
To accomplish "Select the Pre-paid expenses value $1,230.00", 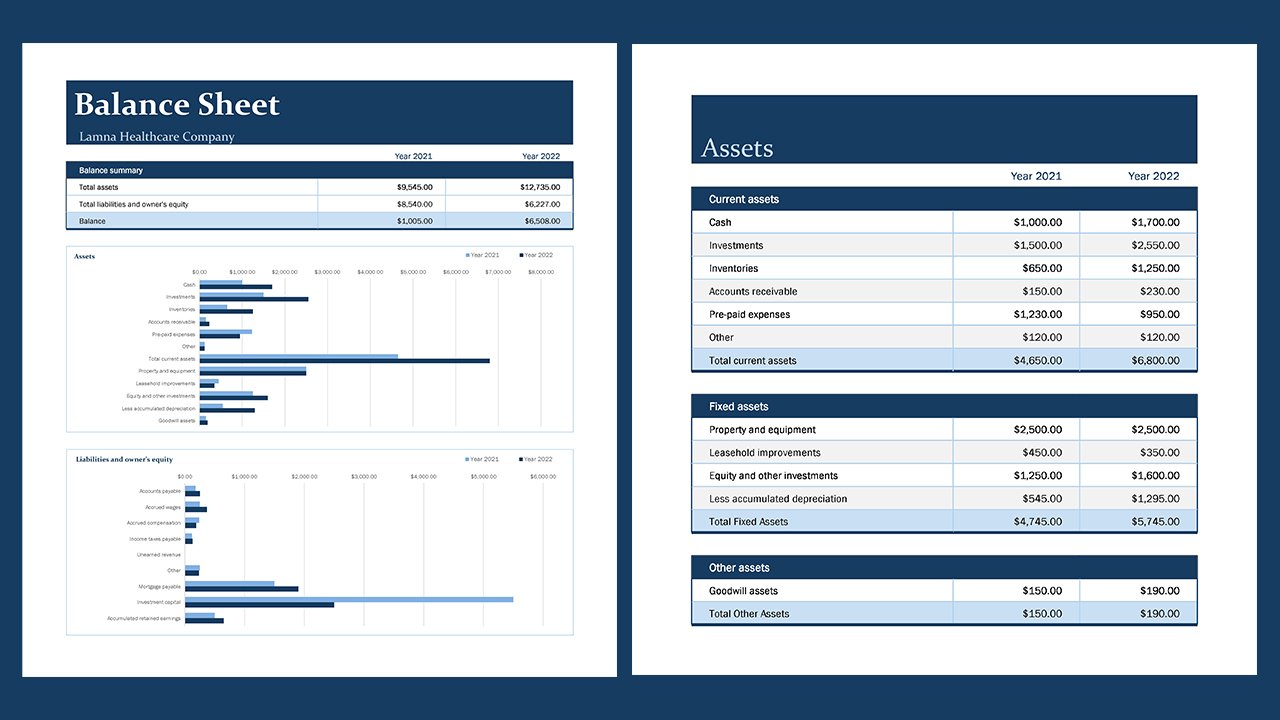I will tap(1038, 314).
